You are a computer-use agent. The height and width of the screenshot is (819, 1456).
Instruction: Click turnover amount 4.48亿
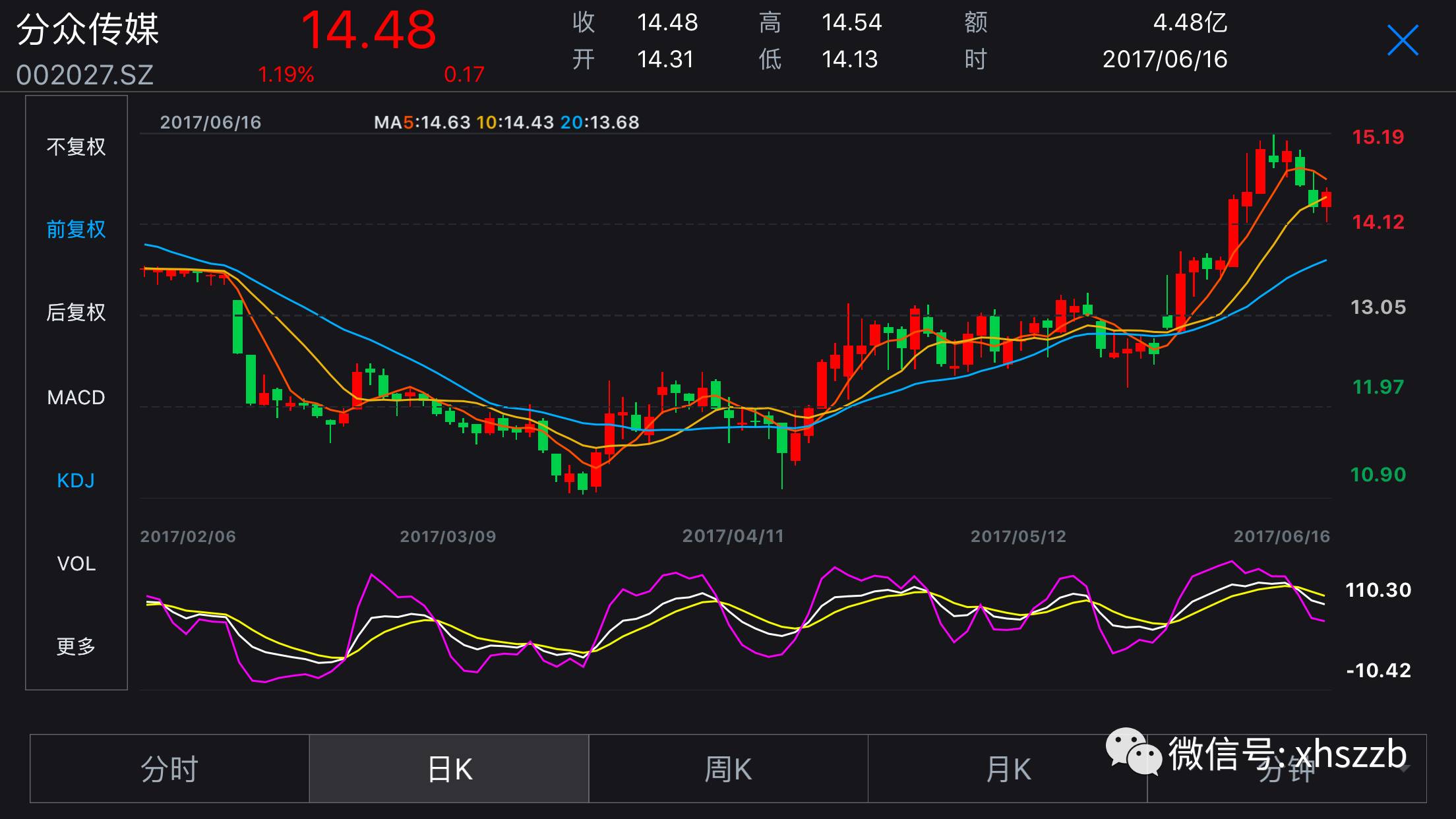[1190, 22]
